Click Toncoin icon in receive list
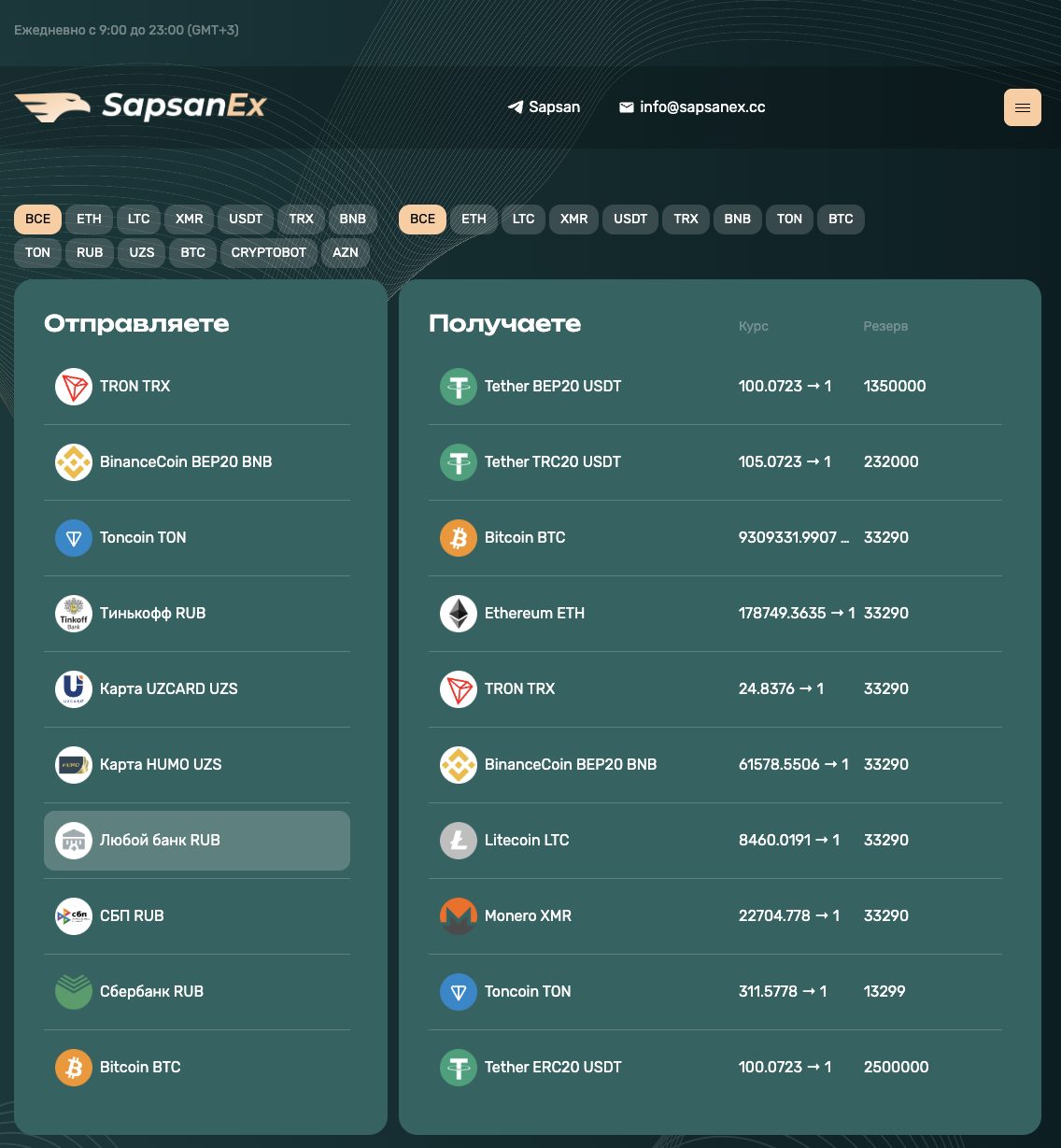The image size is (1061, 1148). click(x=459, y=992)
